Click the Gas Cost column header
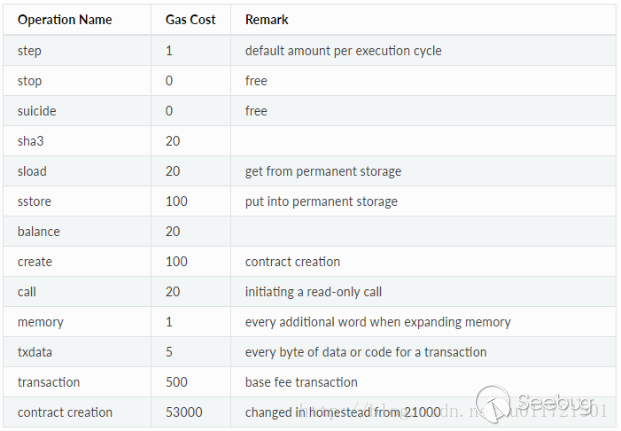The height and width of the screenshot is (431, 621). [190, 20]
